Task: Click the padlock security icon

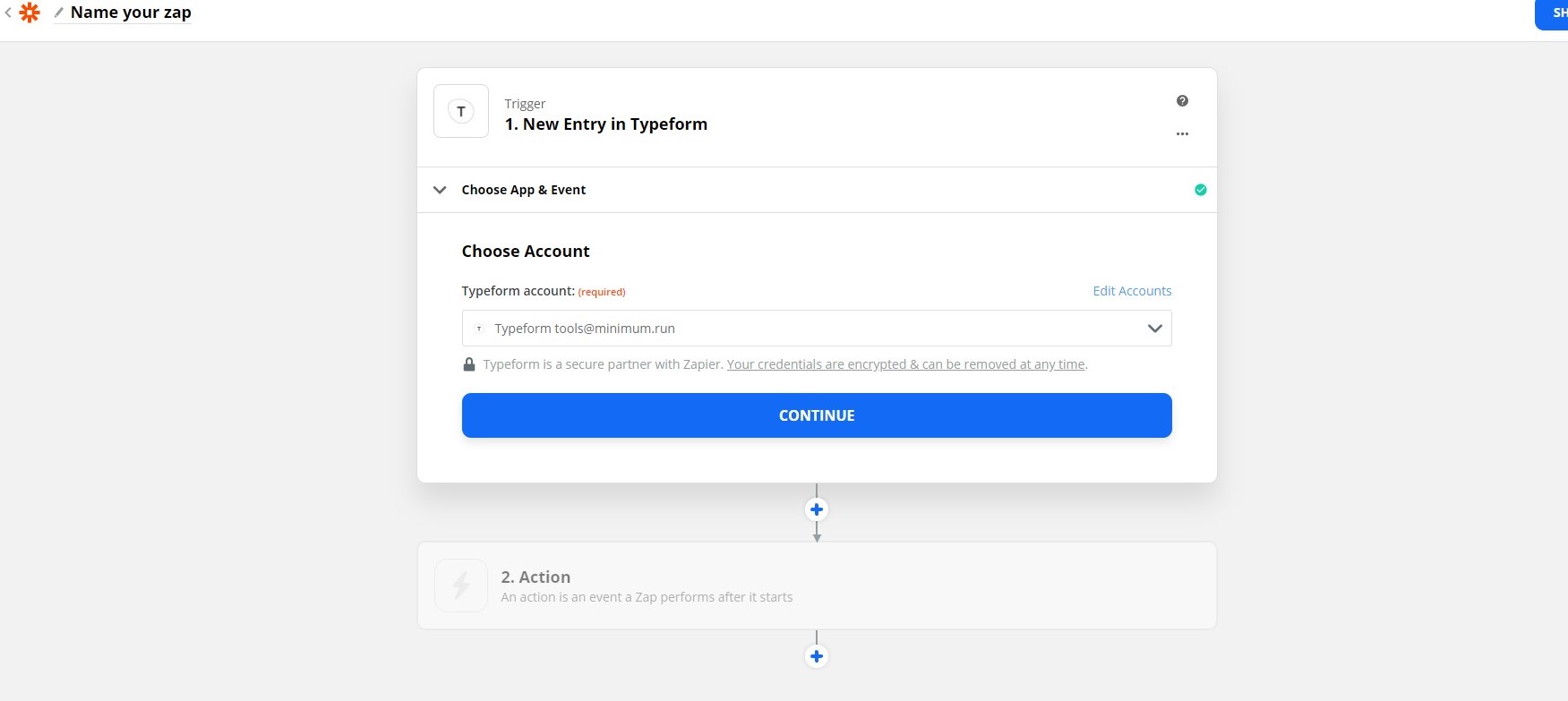Action: [469, 364]
